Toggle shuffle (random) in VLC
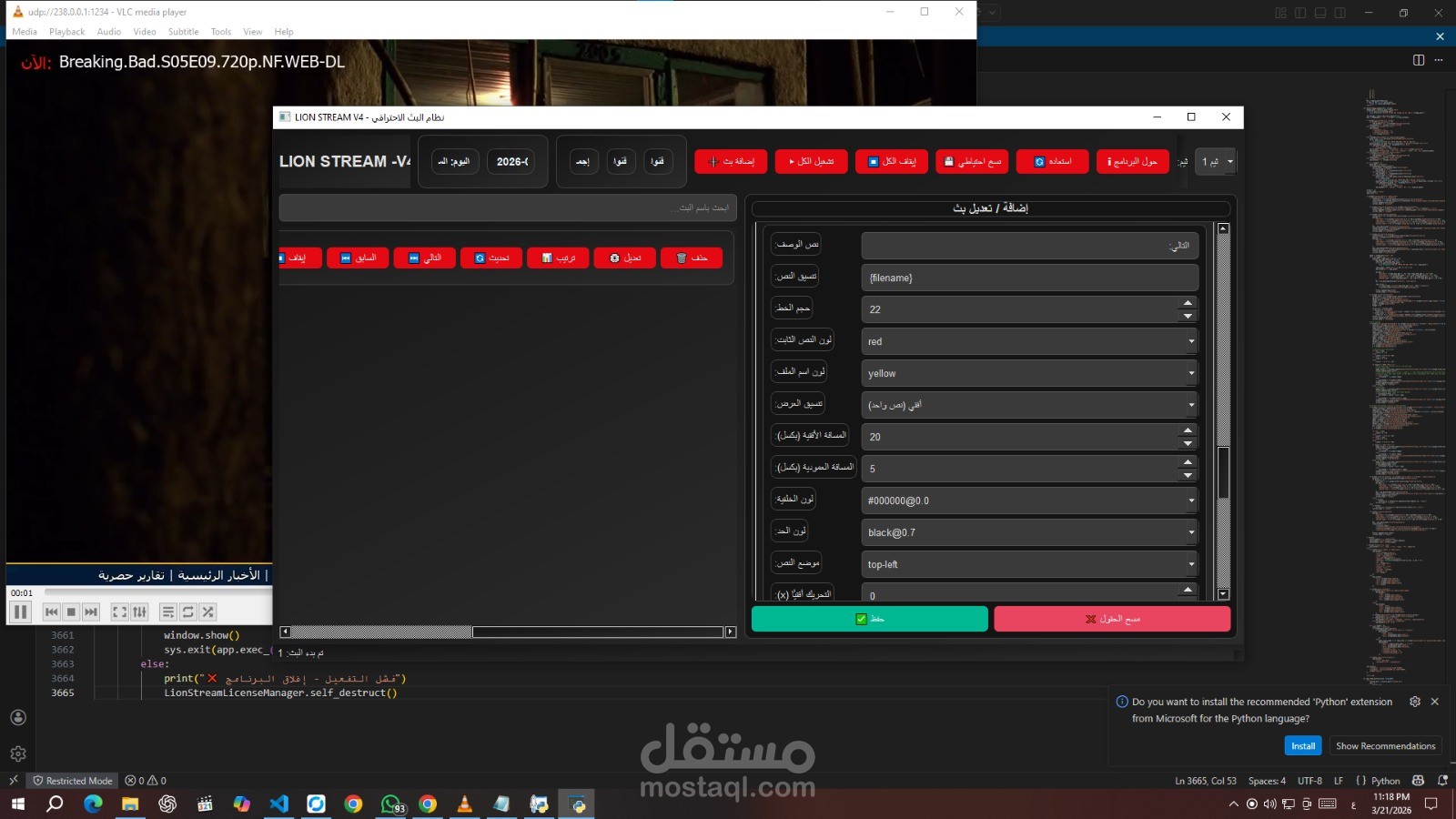1456x819 pixels. (x=207, y=612)
